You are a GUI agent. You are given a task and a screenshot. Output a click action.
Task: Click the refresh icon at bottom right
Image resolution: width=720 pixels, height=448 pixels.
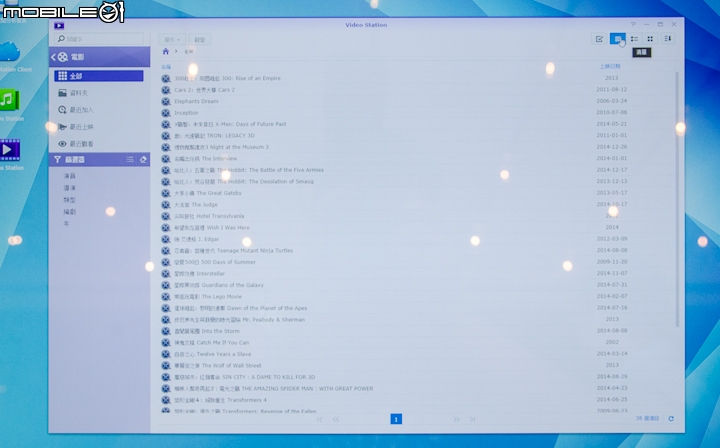671,419
